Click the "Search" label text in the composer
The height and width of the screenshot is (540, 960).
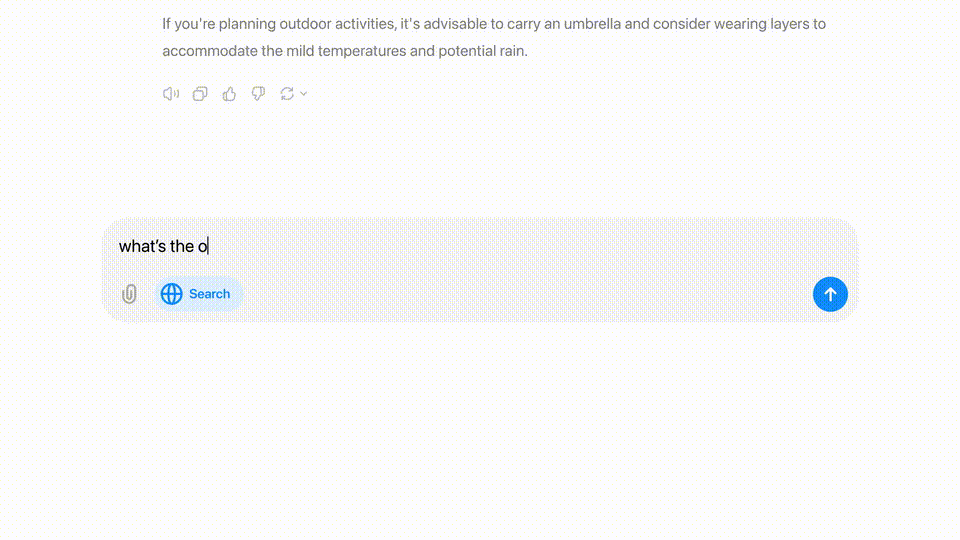coord(209,294)
